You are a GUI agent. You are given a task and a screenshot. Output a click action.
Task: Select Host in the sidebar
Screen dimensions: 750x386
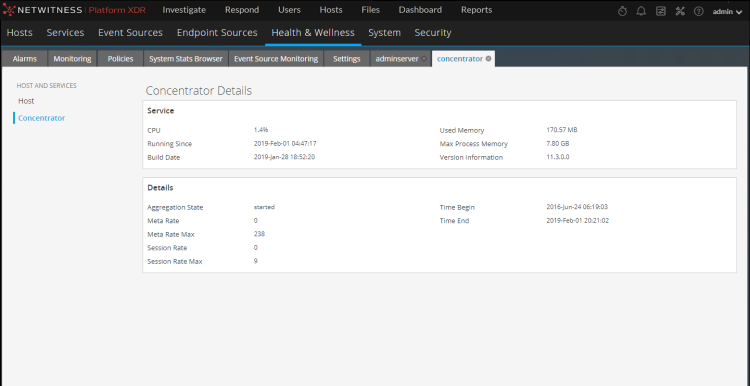point(26,101)
